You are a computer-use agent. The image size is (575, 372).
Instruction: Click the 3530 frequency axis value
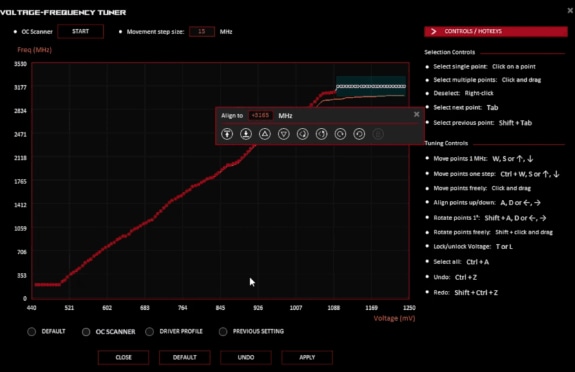point(21,64)
